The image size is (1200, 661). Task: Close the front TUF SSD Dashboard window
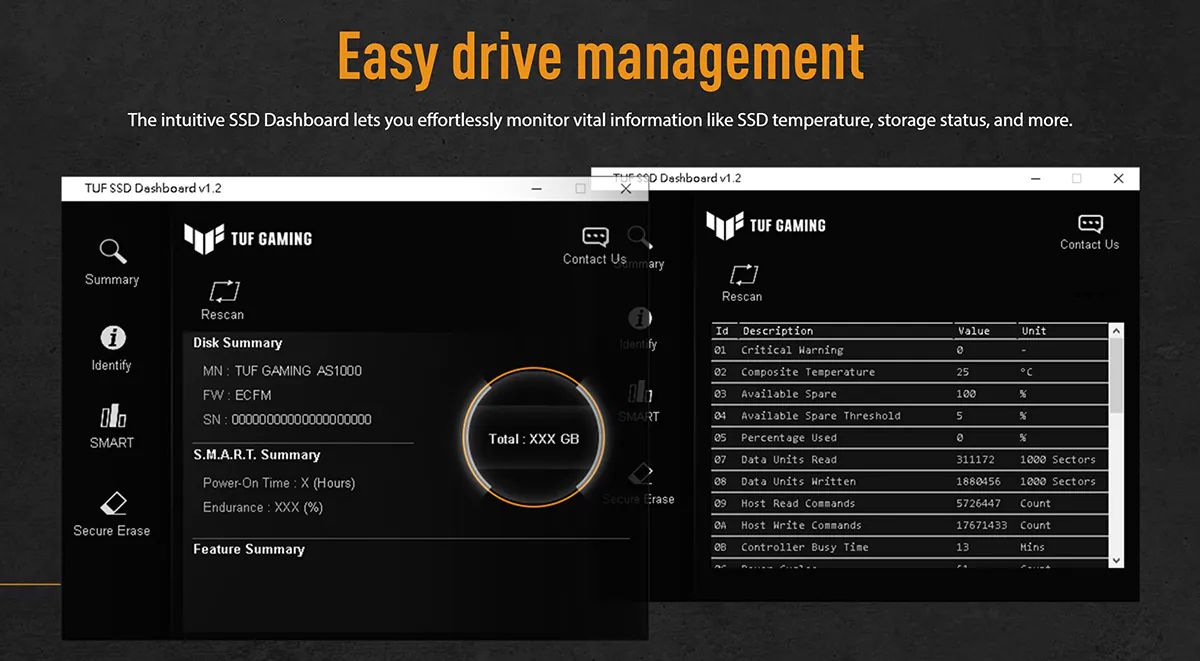coord(626,188)
